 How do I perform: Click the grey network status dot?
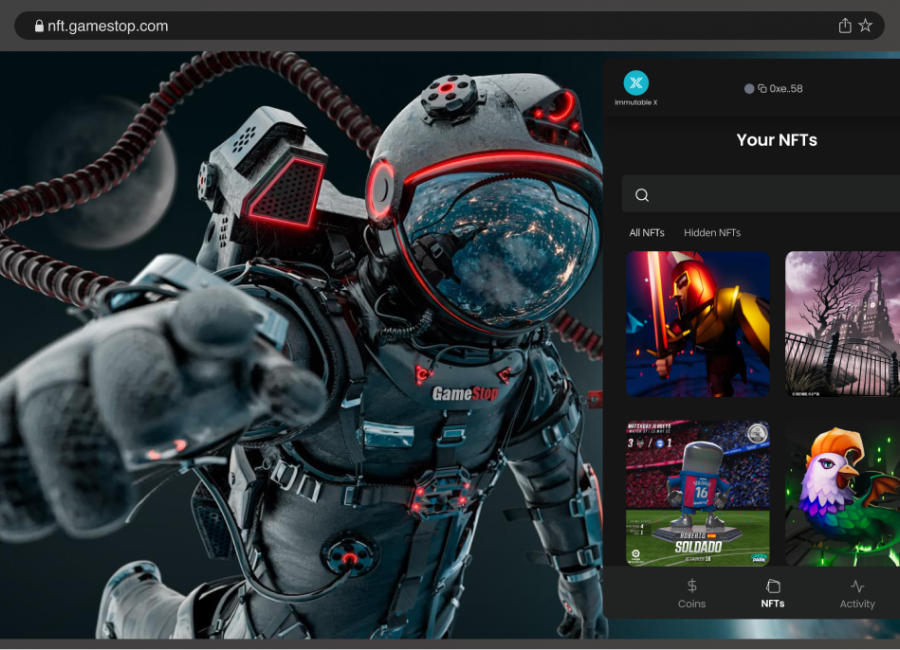(749, 89)
